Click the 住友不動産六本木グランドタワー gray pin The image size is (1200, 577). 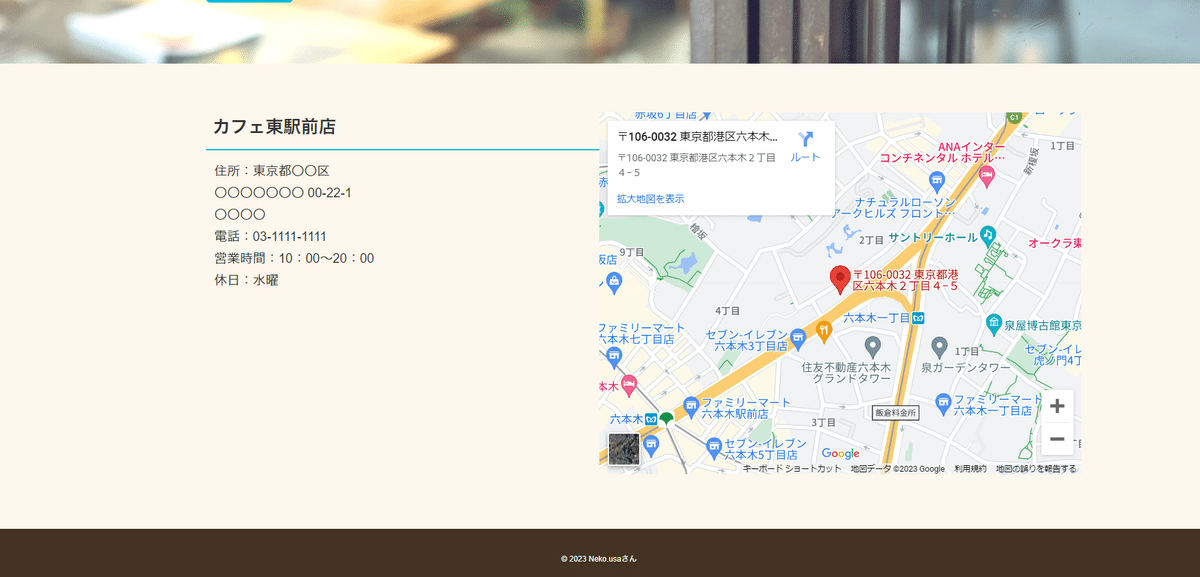873,347
